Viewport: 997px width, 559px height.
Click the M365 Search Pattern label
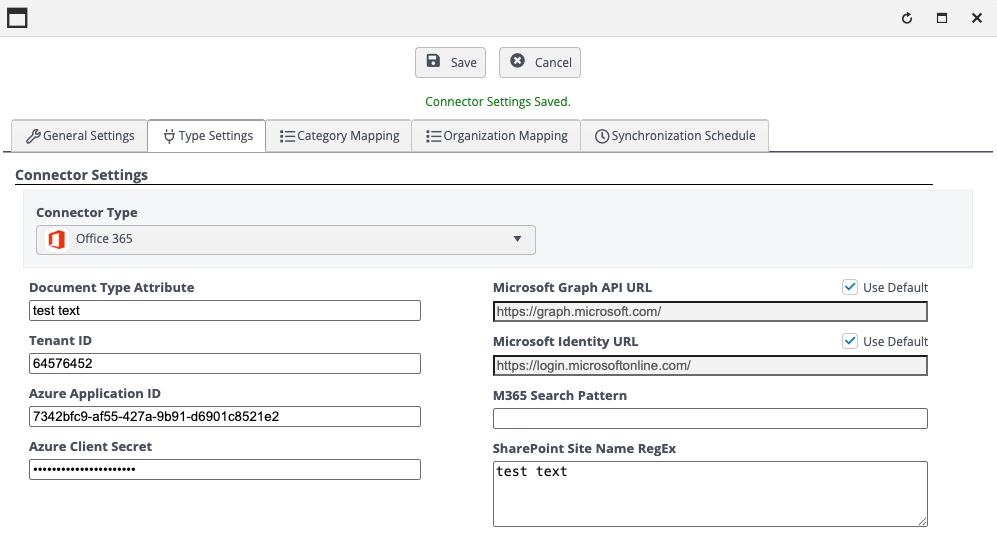click(x=560, y=396)
